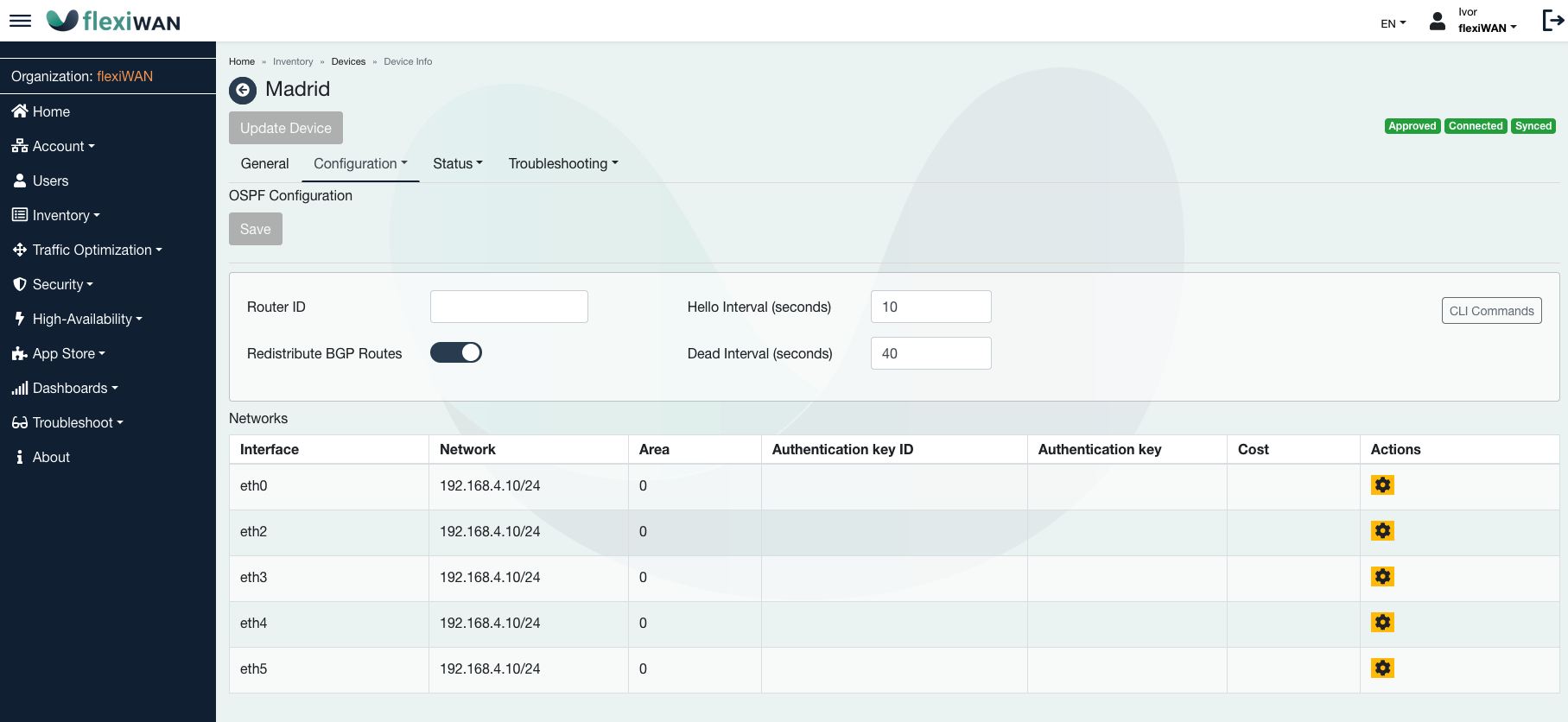Open settings gear for eth0 row
The width and height of the screenshot is (1568, 722).
pyautogui.click(x=1382, y=485)
